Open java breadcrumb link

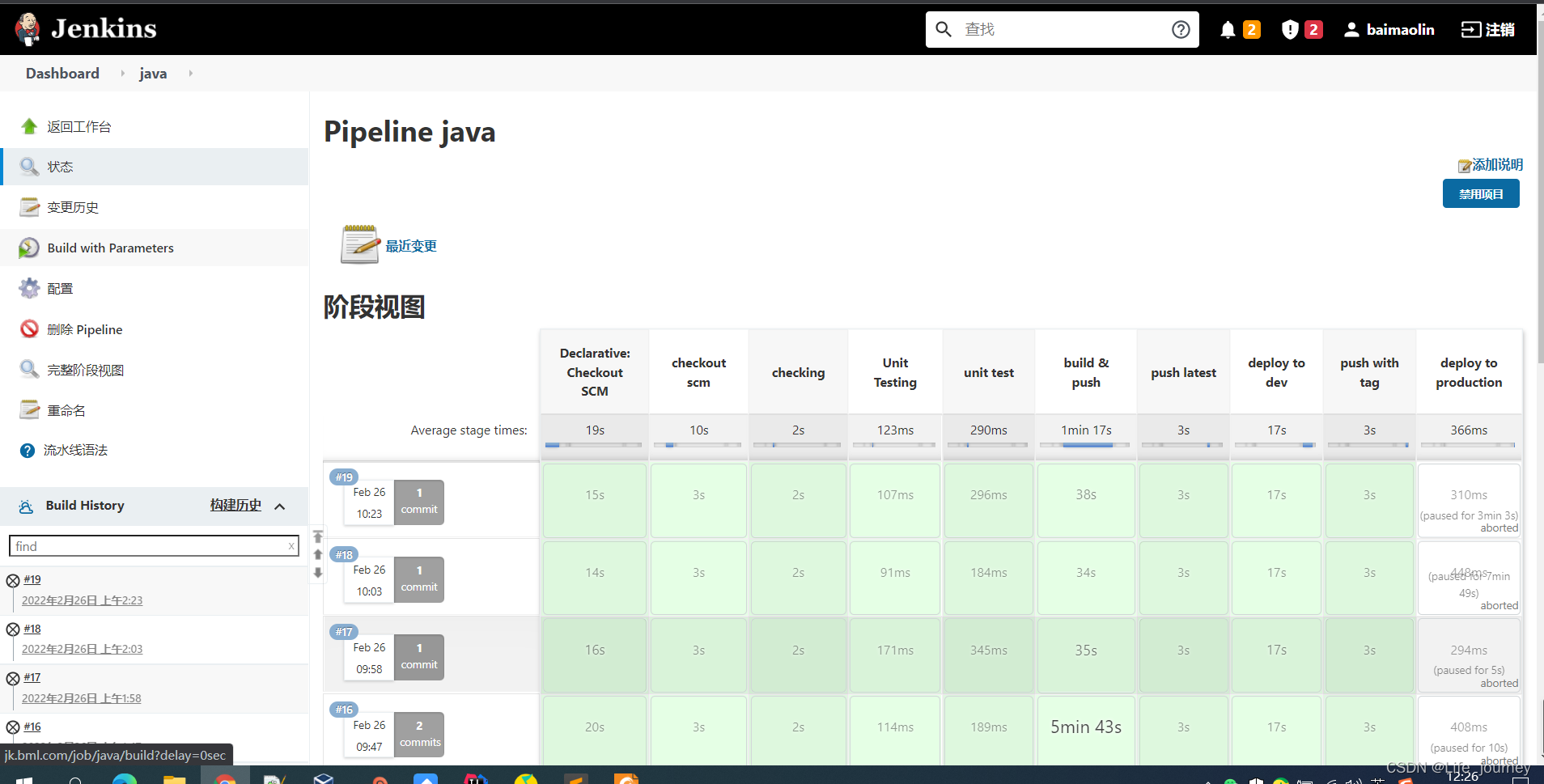pos(153,74)
